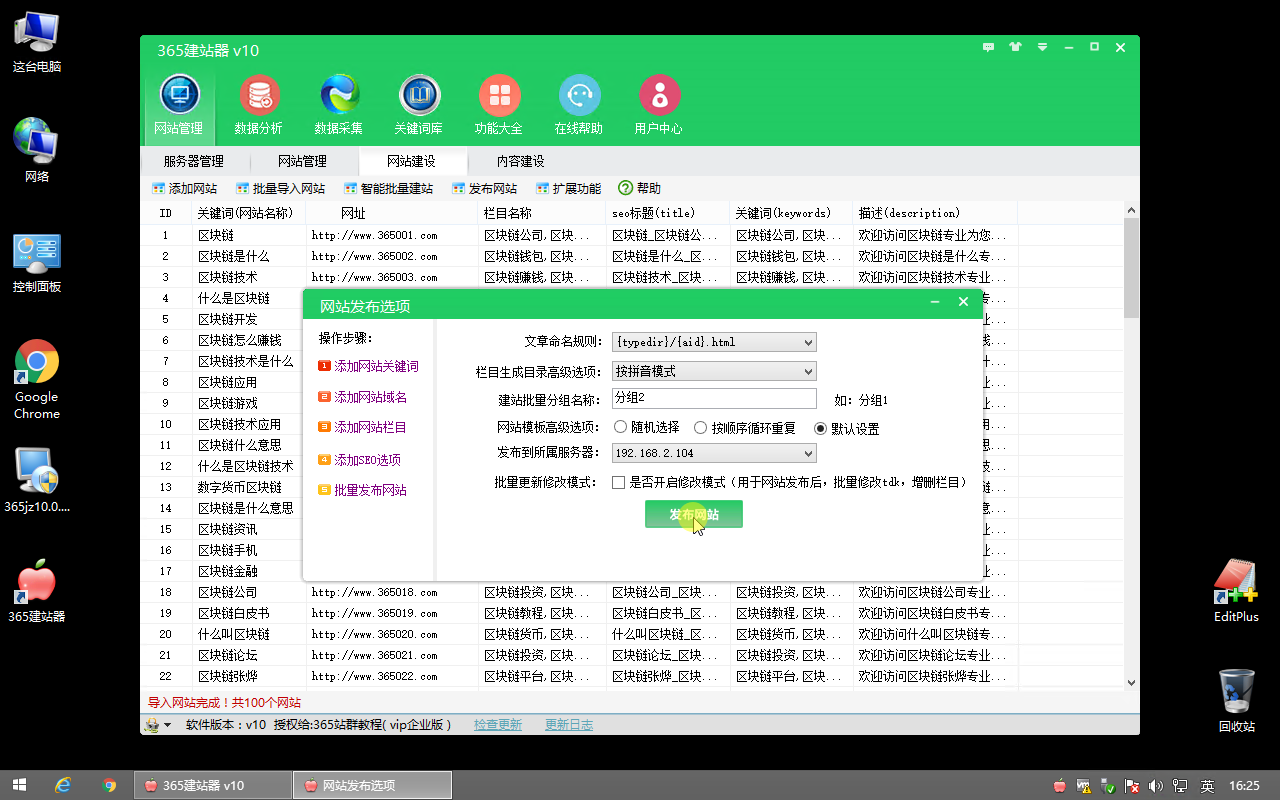The image size is (1280, 800).
Task: Switch to 365建站器 v10 taskbar button
Action: (x=212, y=785)
